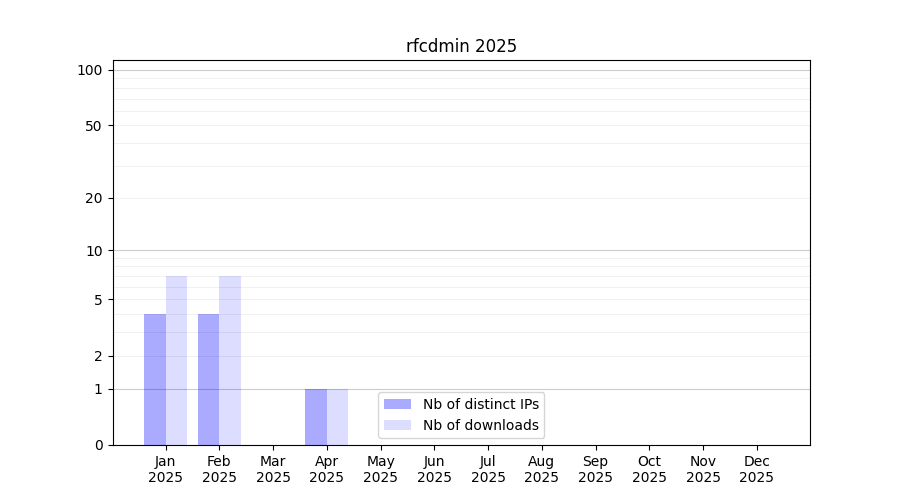Click the January downloads bar
The height and width of the screenshot is (500, 900).
pyautogui.click(x=176, y=360)
